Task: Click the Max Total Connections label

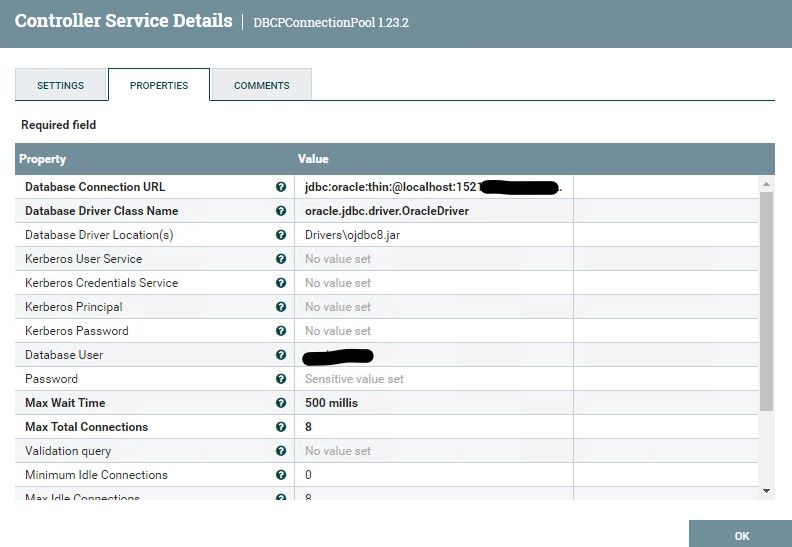Action: tap(86, 427)
